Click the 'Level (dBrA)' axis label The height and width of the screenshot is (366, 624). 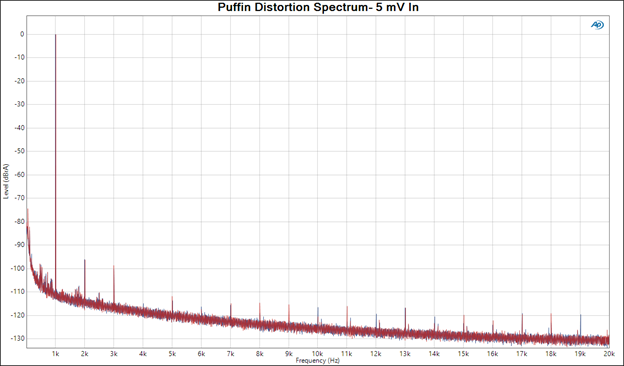(x=6, y=181)
